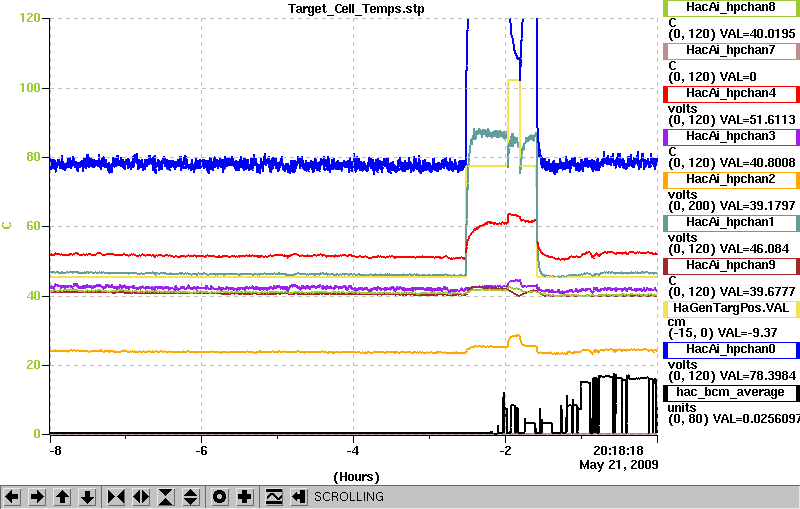The height and width of the screenshot is (509, 800).
Task: Click the 40 tick label on the y-axis
Action: (33, 296)
